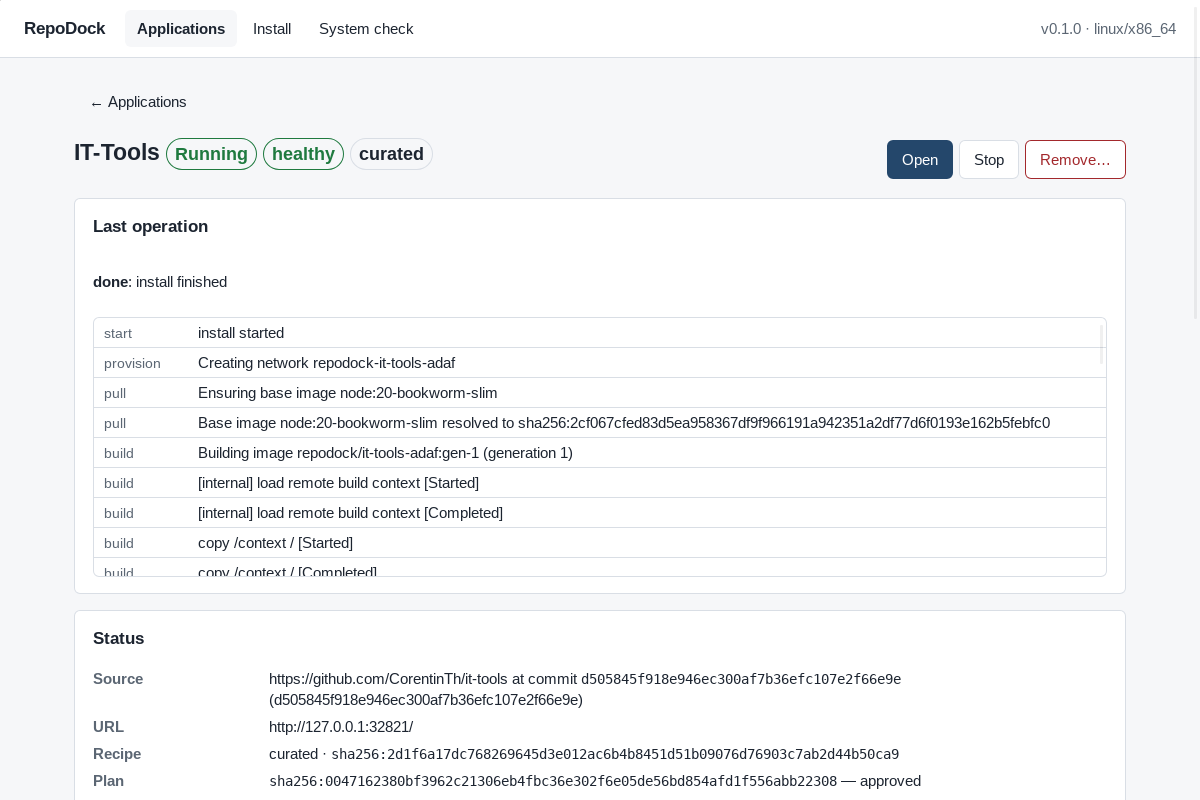
Task: Click the Status section heading
Action: [118, 638]
